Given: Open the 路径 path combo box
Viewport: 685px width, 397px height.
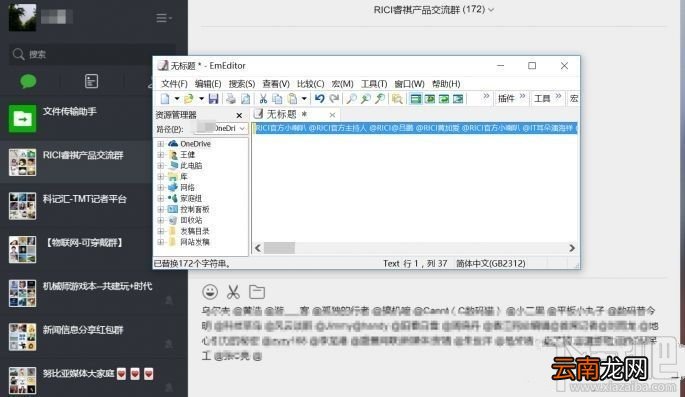Looking at the screenshot, I should tap(221, 128).
